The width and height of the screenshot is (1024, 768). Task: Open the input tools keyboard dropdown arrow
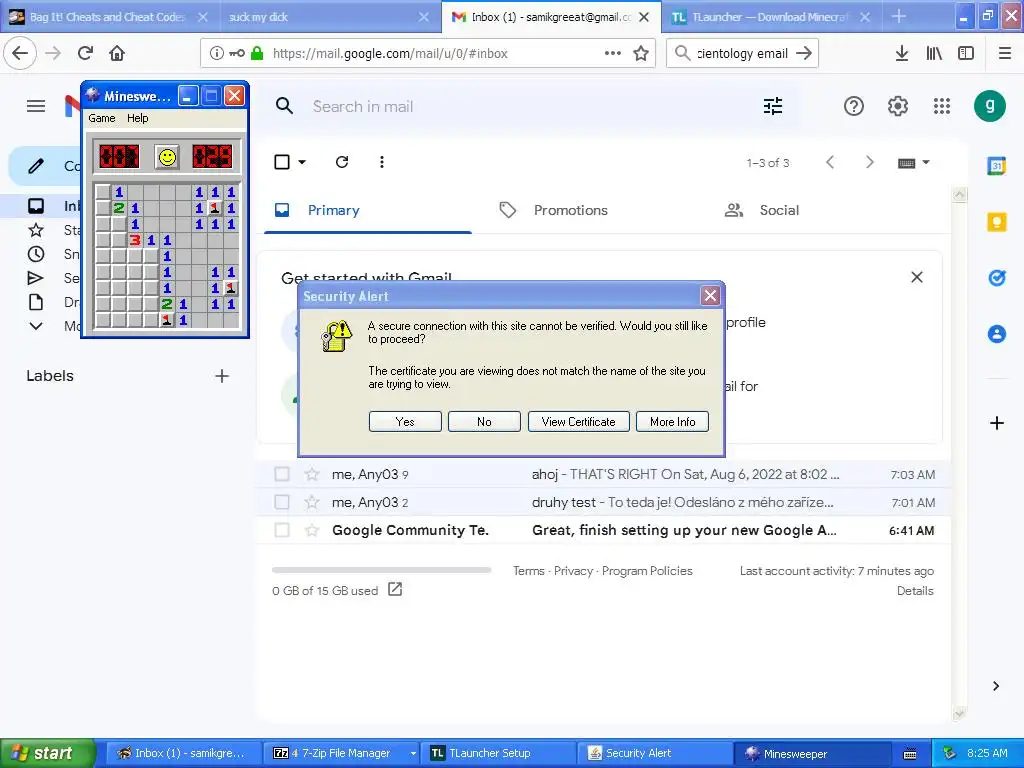coord(925,162)
